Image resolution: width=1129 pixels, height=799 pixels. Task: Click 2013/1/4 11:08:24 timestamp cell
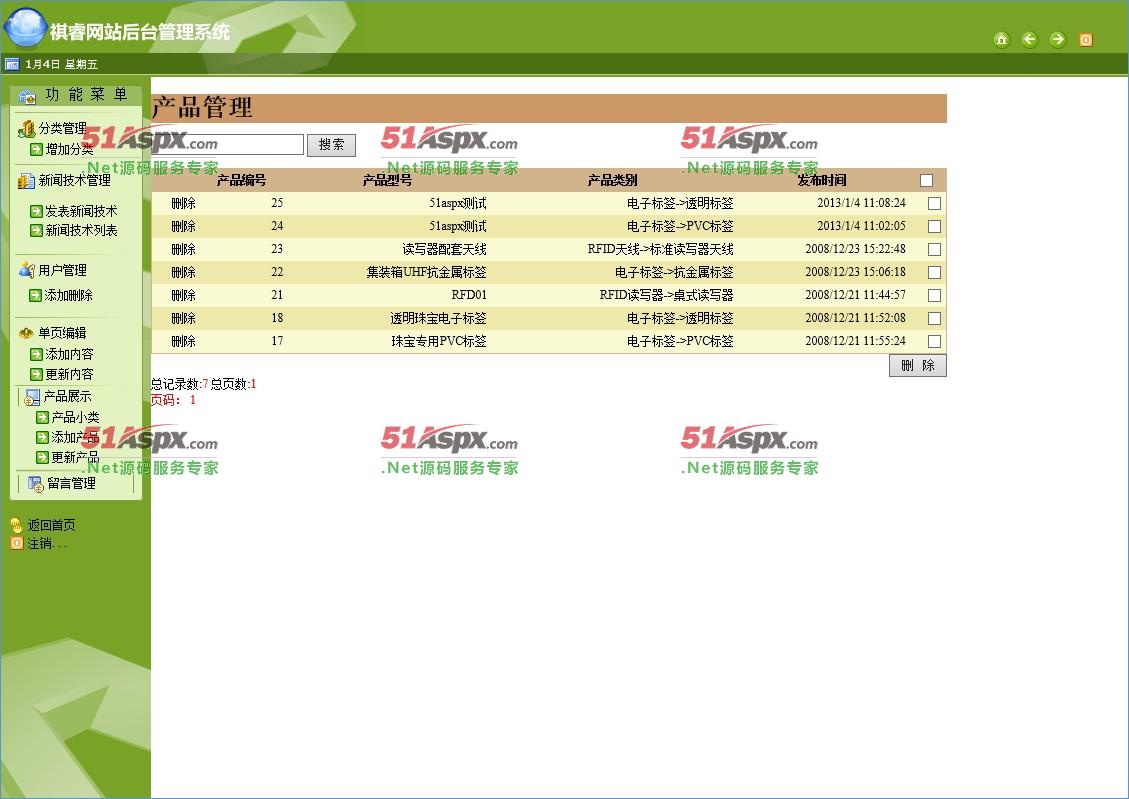point(861,204)
